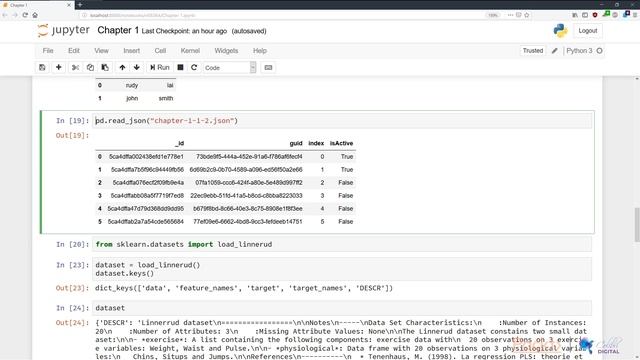Click the 'smith' cell in table
The height and width of the screenshot is (360, 640).
point(166,98)
